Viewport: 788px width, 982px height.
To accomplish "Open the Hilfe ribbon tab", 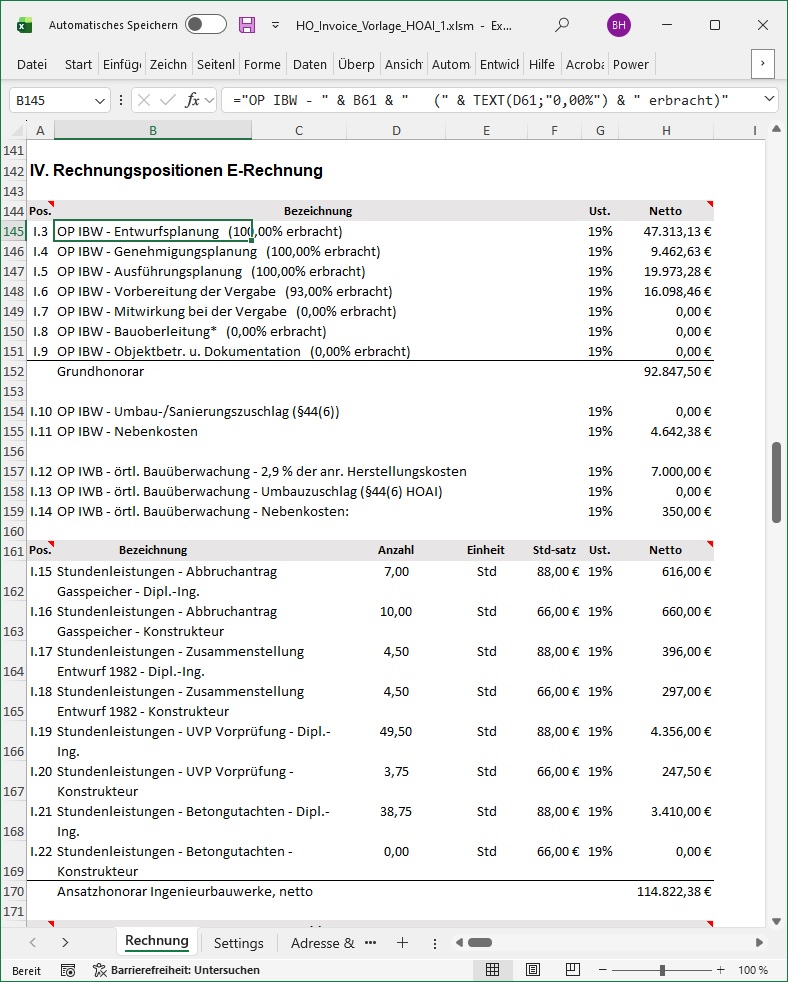I will pyautogui.click(x=541, y=65).
